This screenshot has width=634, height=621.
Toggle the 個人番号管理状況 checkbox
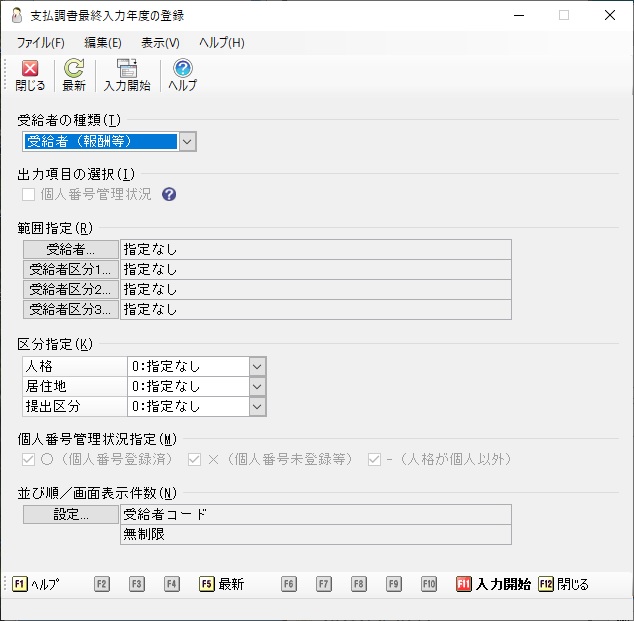pos(29,194)
